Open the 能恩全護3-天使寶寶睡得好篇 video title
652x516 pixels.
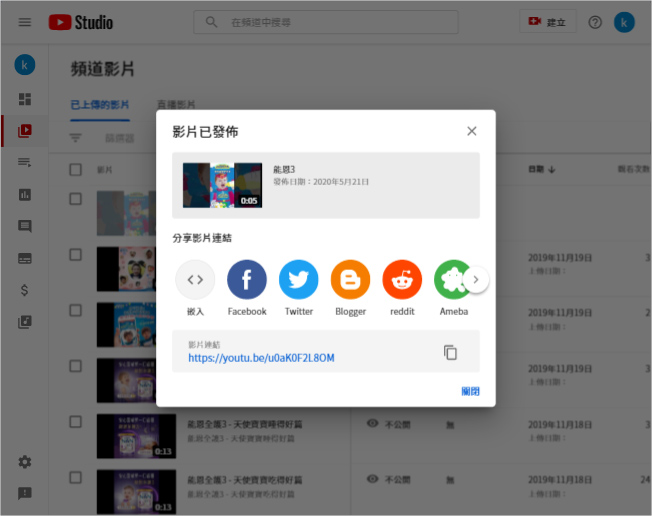[x=244, y=424]
